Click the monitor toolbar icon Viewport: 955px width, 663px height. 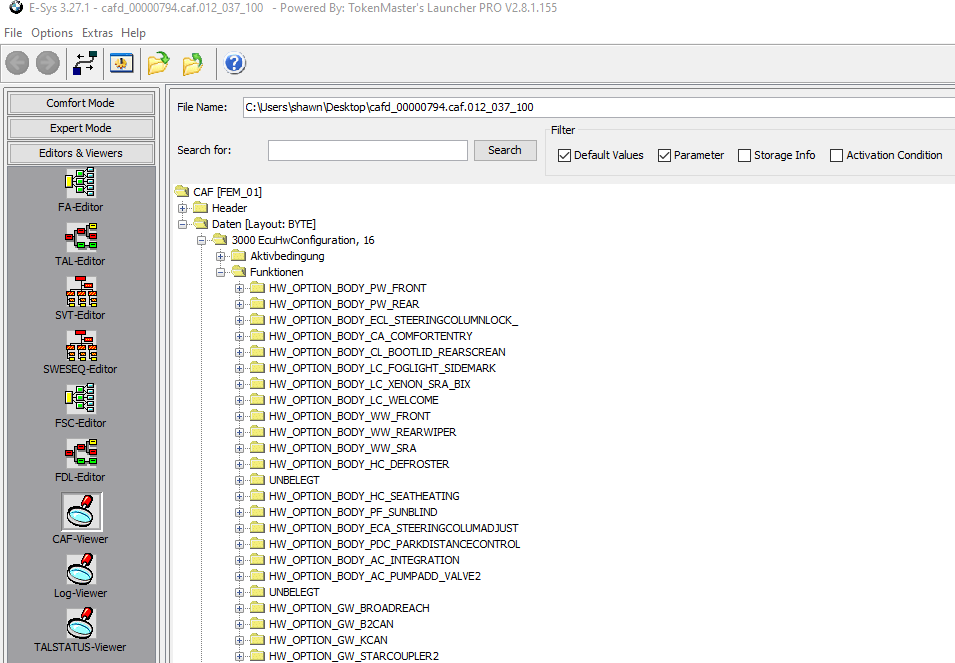[122, 63]
